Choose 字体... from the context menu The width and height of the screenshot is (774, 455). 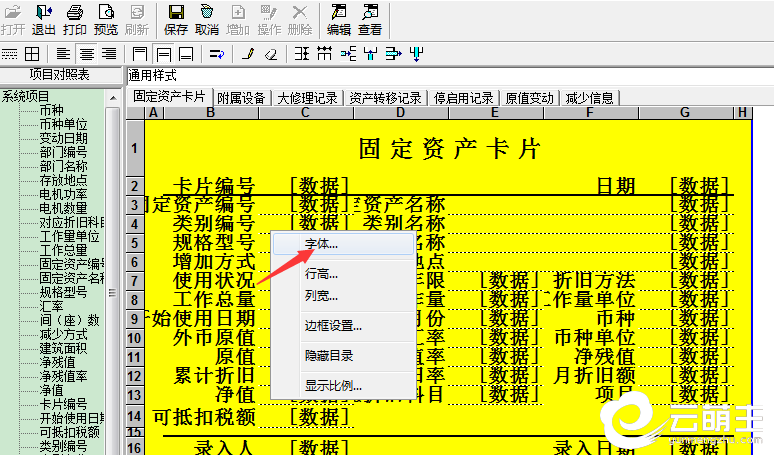[x=321, y=243]
